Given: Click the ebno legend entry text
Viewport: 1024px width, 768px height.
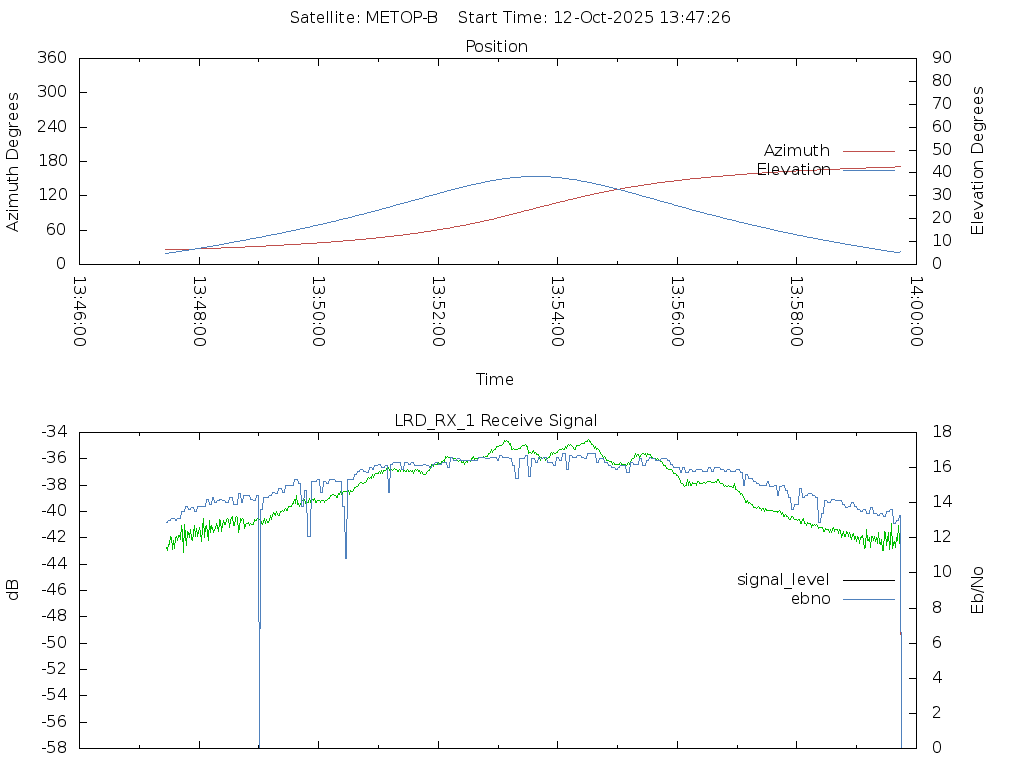Looking at the screenshot, I should [x=810, y=599].
